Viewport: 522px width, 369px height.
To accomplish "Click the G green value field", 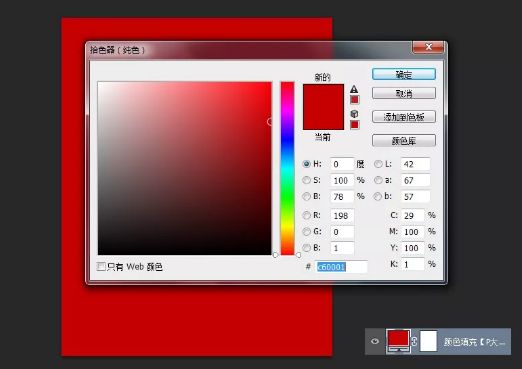I will [342, 232].
